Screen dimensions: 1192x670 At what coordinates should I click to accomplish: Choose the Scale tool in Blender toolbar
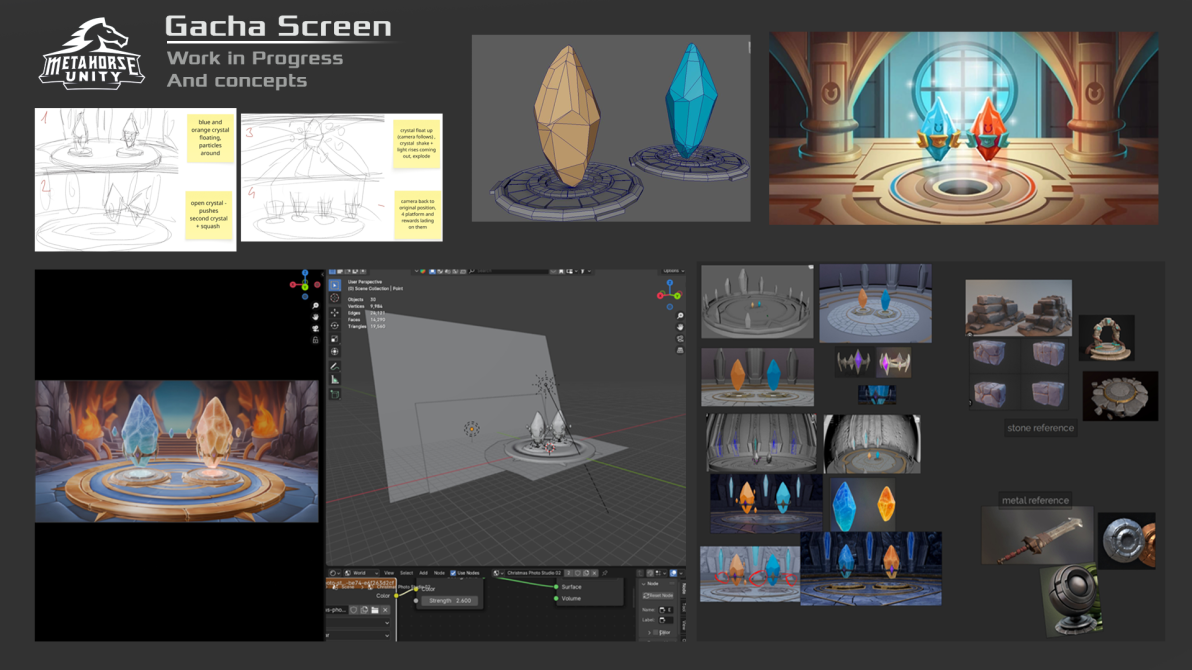click(335, 339)
